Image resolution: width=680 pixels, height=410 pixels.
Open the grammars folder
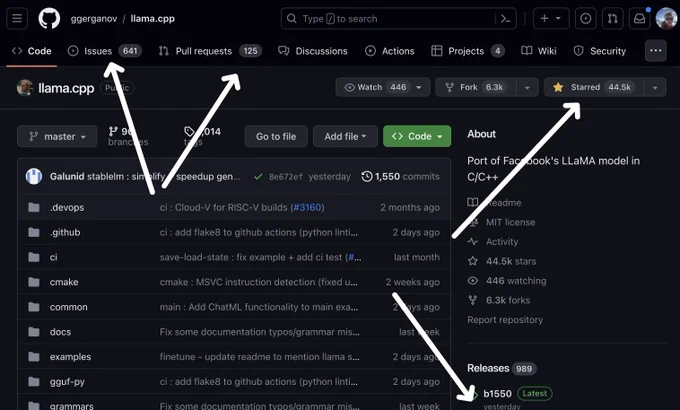(72, 406)
